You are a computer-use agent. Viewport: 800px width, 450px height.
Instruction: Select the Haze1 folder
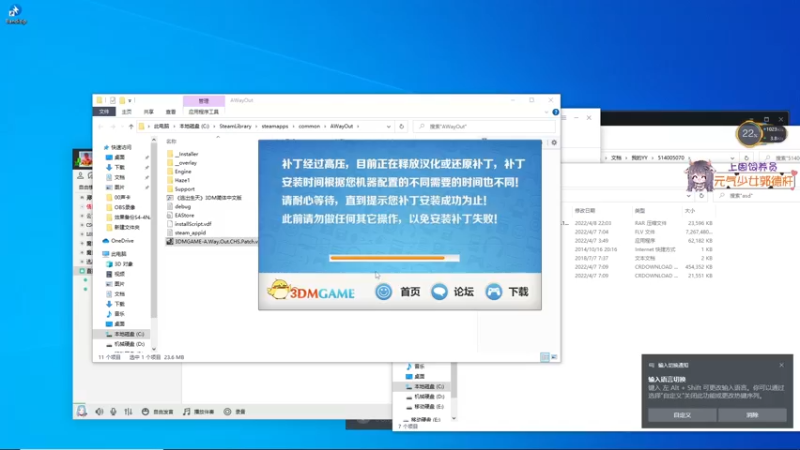[x=179, y=180]
